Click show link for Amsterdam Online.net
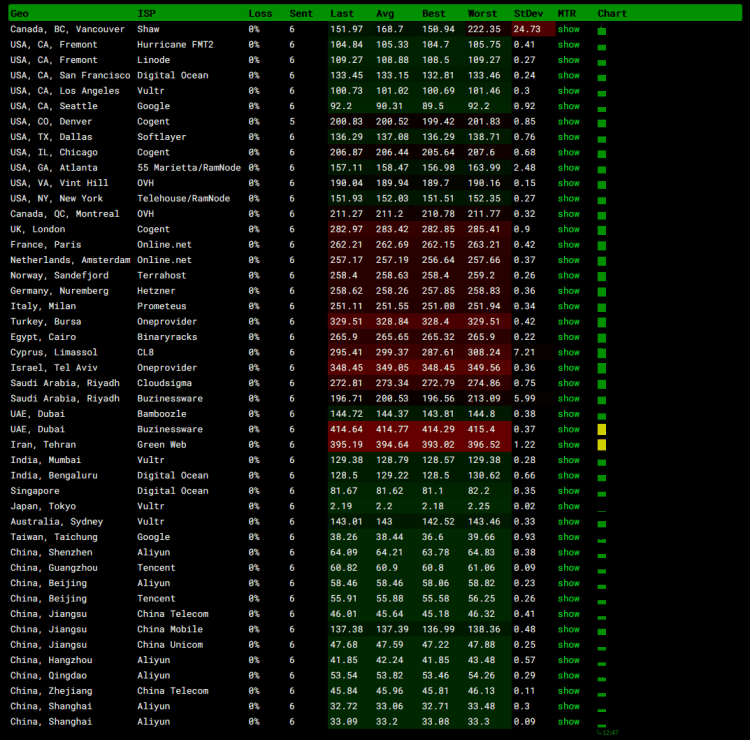Viewport: 750px width, 740px height. coord(568,260)
